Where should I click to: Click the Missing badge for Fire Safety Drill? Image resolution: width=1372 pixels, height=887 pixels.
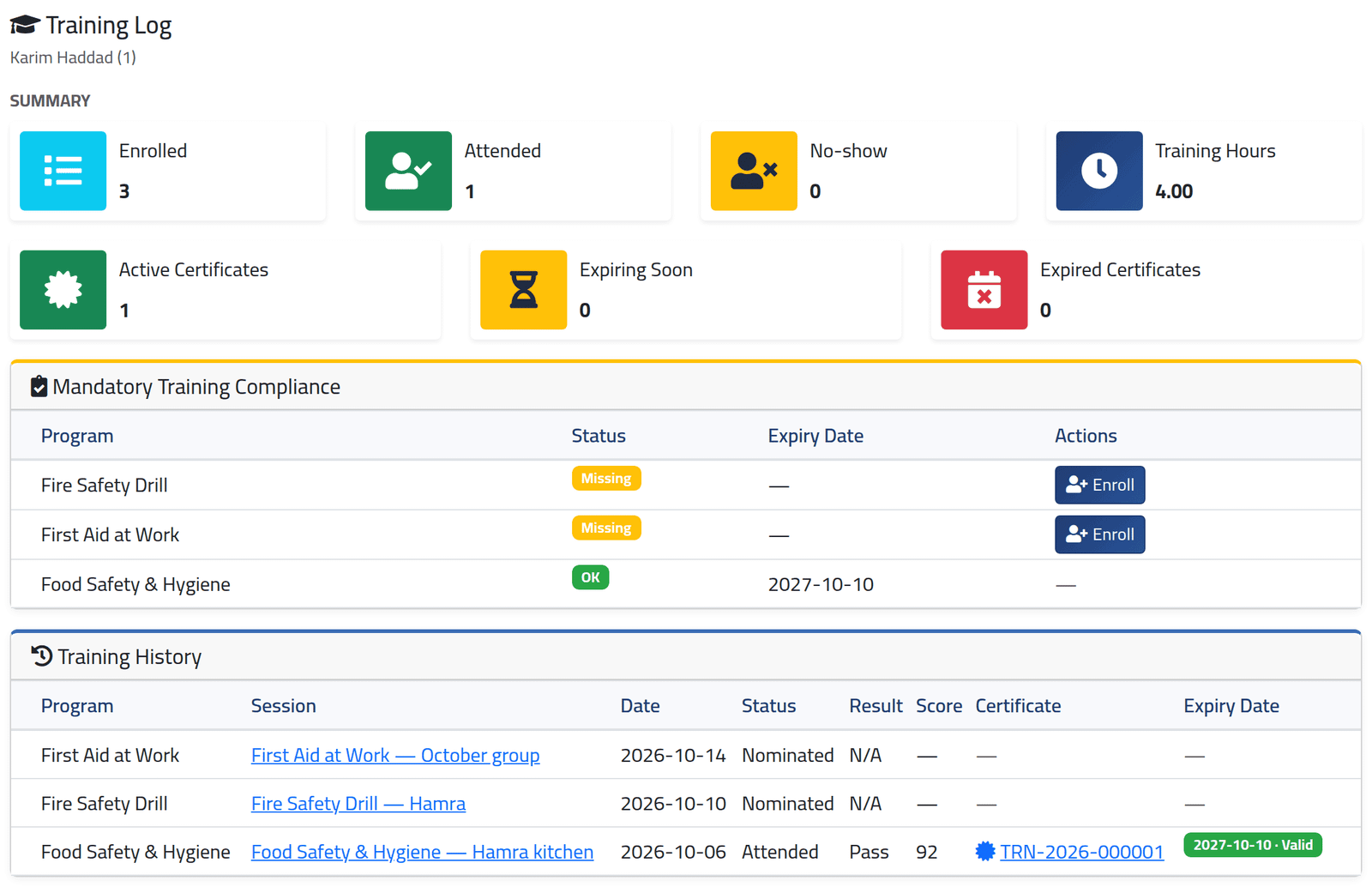pyautogui.click(x=606, y=478)
